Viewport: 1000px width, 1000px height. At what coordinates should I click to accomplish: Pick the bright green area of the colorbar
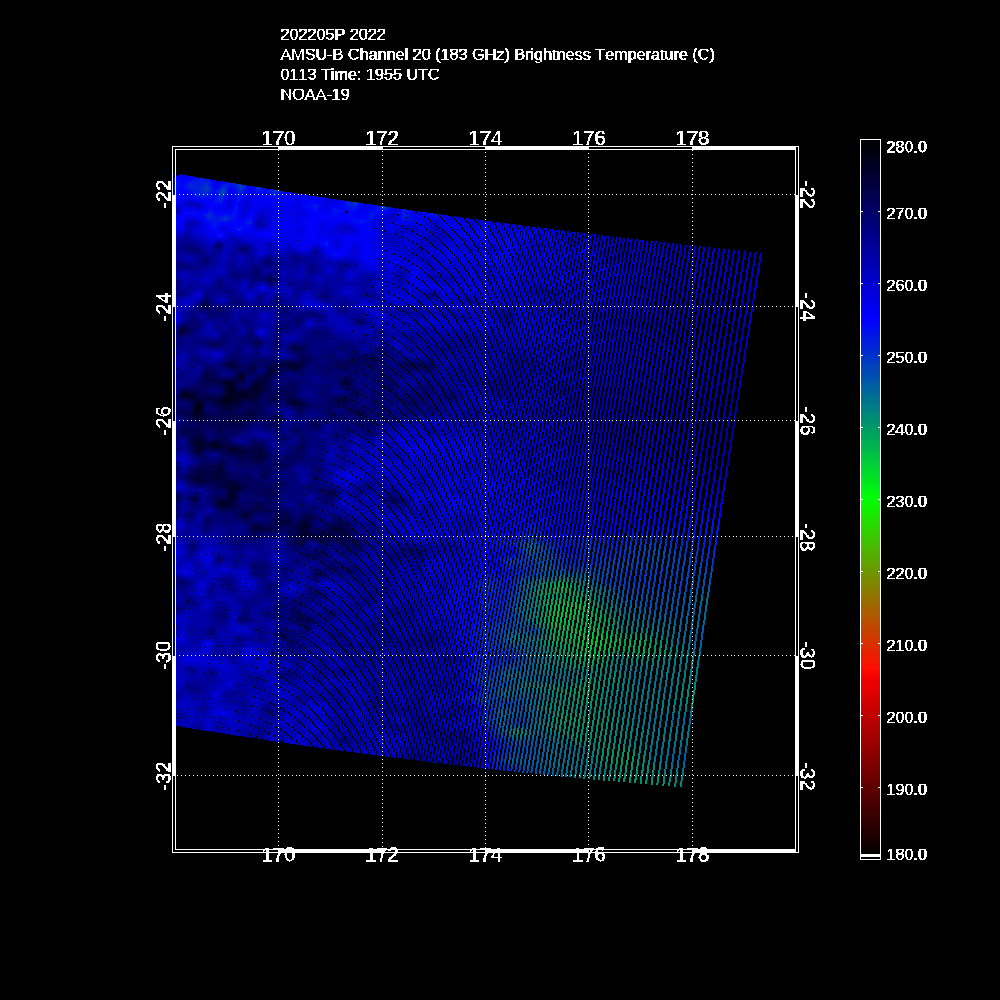(870, 495)
